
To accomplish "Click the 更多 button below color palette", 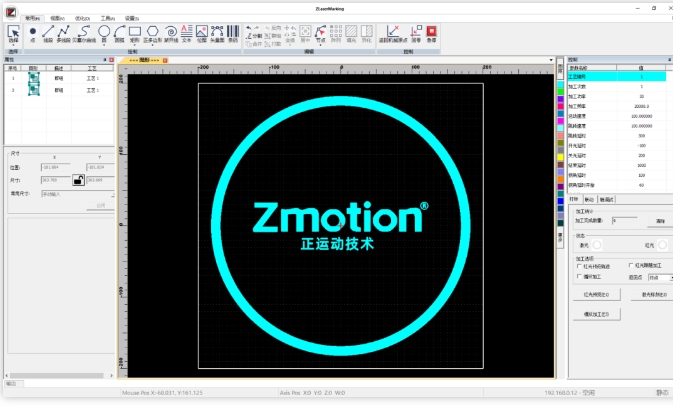I will tap(560, 237).
